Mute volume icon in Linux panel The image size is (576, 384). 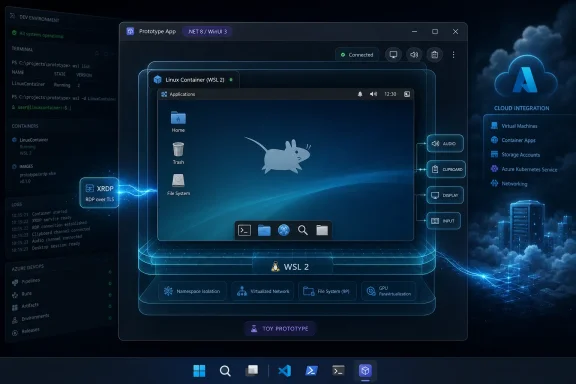[x=374, y=94]
